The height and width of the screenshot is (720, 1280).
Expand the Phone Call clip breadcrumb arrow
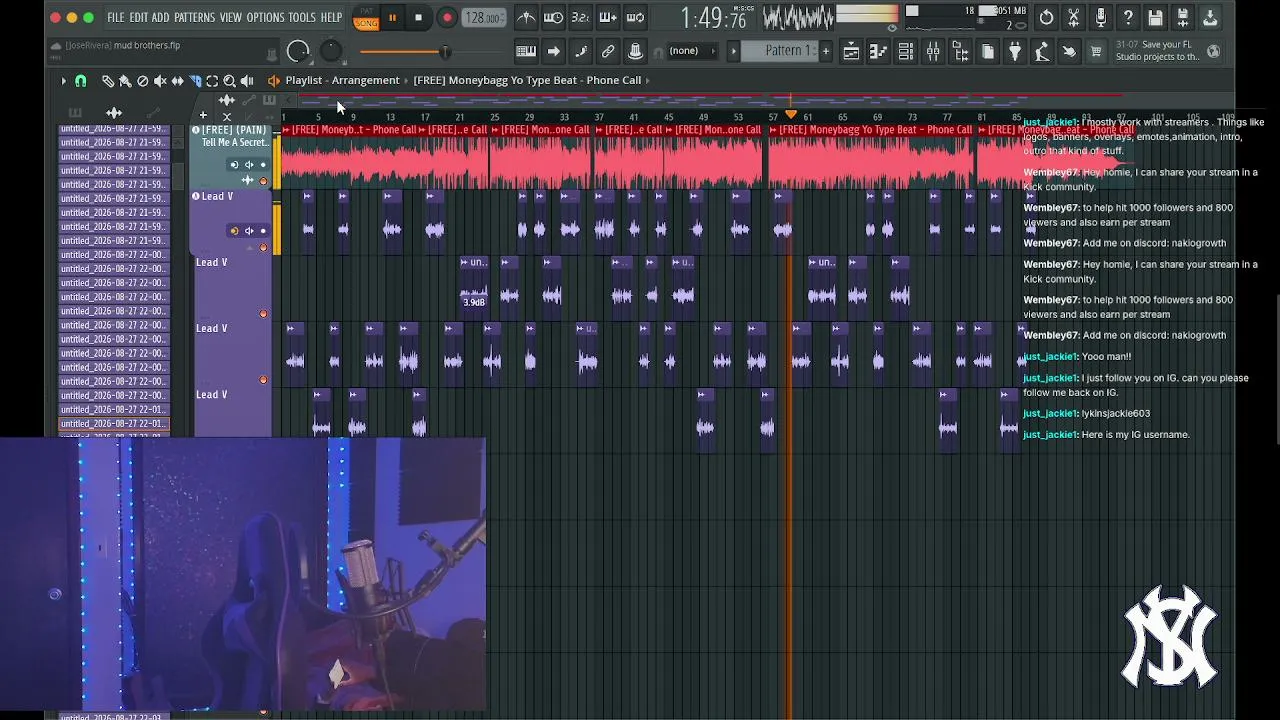coord(648,80)
